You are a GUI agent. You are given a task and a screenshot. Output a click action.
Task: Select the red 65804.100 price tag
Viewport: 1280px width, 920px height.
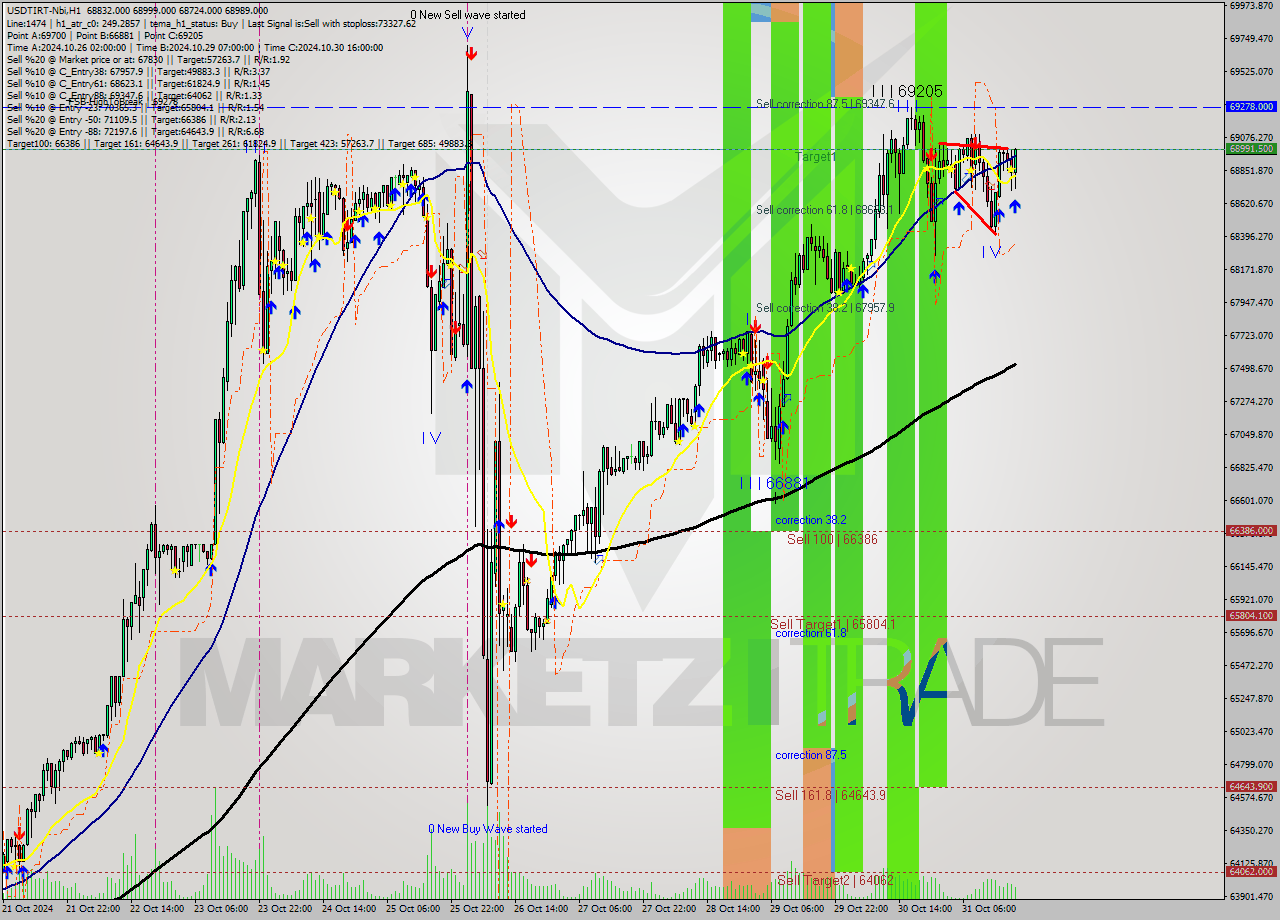(x=1251, y=616)
